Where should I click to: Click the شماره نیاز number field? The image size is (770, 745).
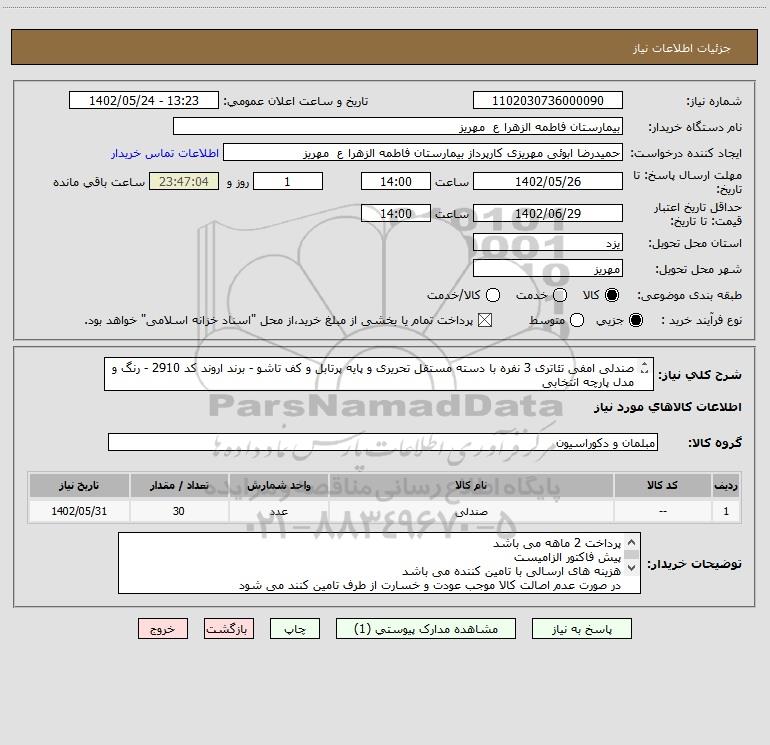point(548,100)
